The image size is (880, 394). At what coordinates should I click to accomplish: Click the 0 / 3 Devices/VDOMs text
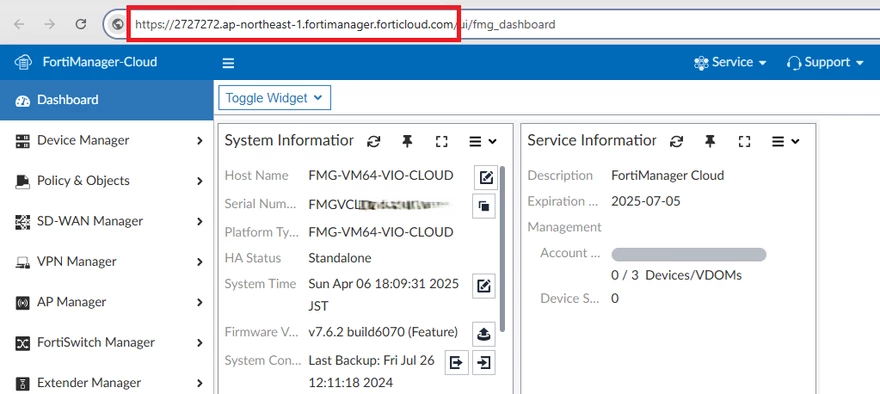coord(677,275)
